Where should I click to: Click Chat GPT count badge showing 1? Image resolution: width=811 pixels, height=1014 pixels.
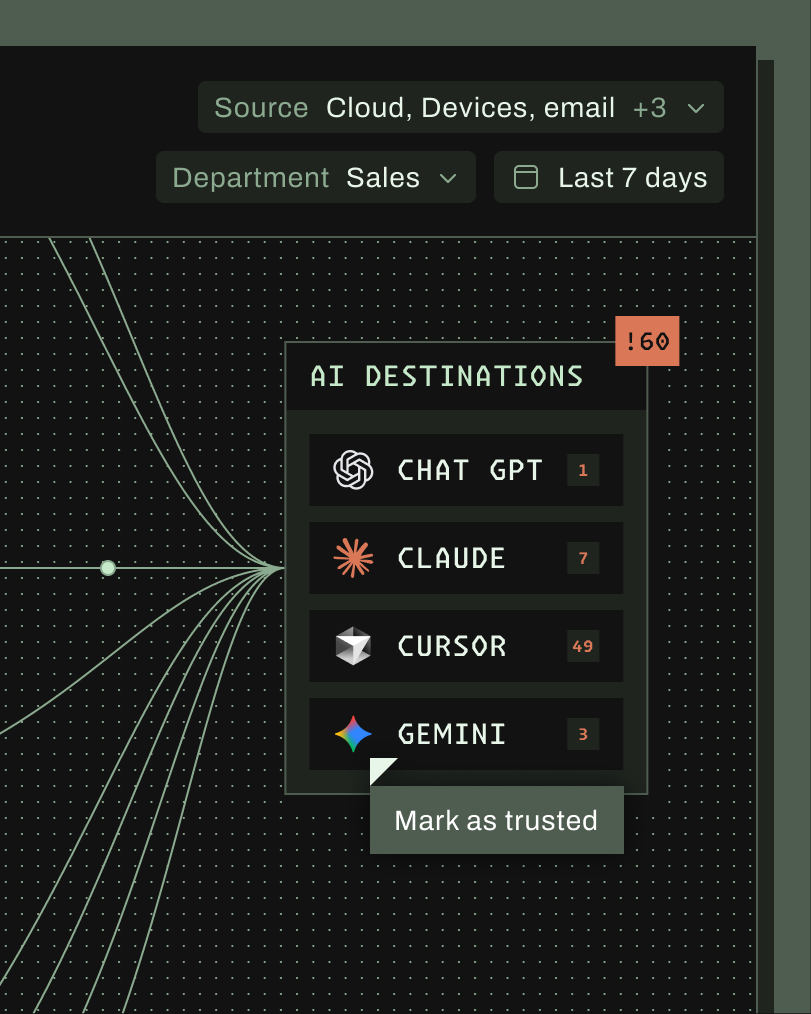[583, 470]
